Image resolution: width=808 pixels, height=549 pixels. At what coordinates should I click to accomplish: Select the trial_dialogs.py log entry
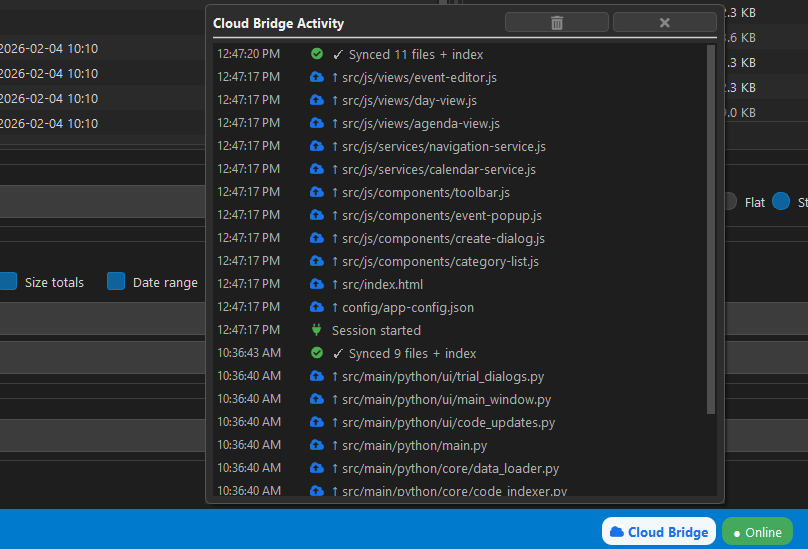pyautogui.click(x=460, y=376)
